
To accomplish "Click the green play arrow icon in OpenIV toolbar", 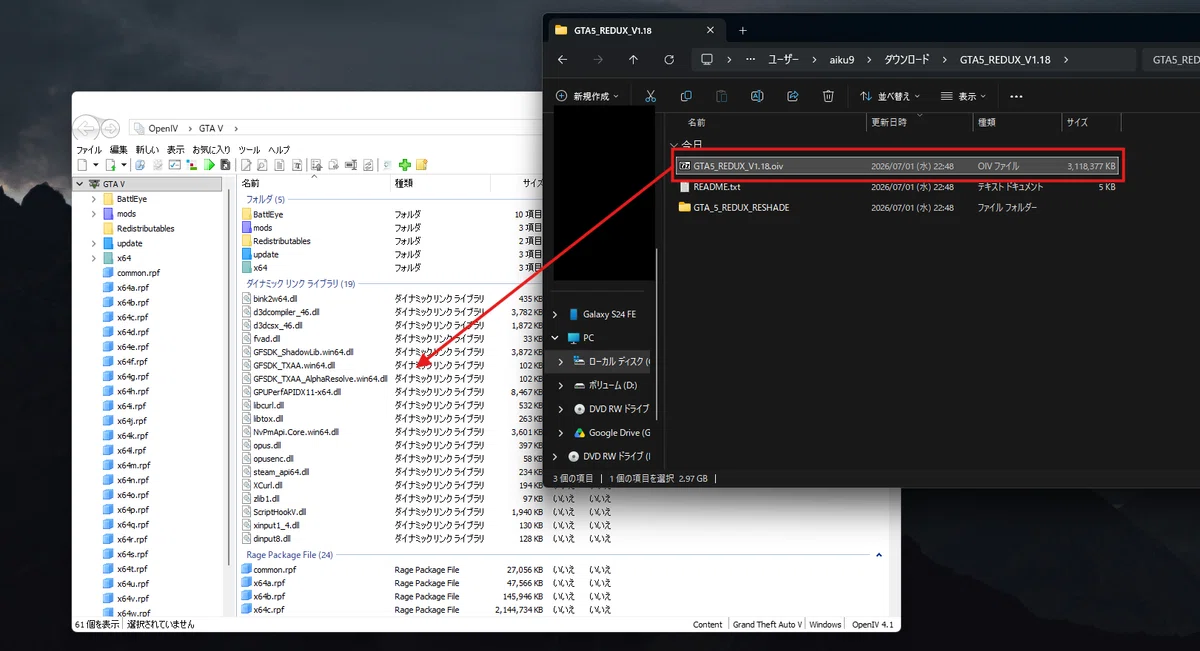I will pos(209,165).
